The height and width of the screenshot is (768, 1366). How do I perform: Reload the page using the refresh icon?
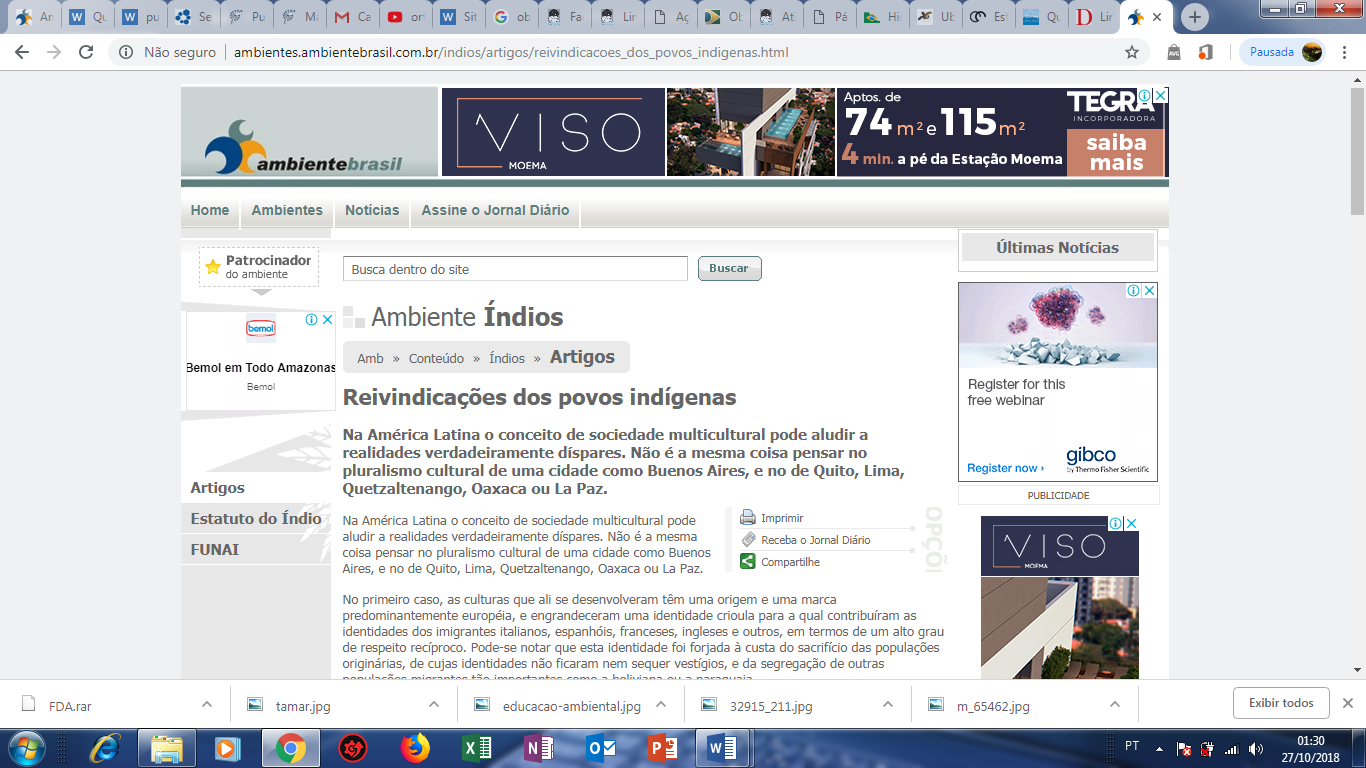(x=86, y=52)
